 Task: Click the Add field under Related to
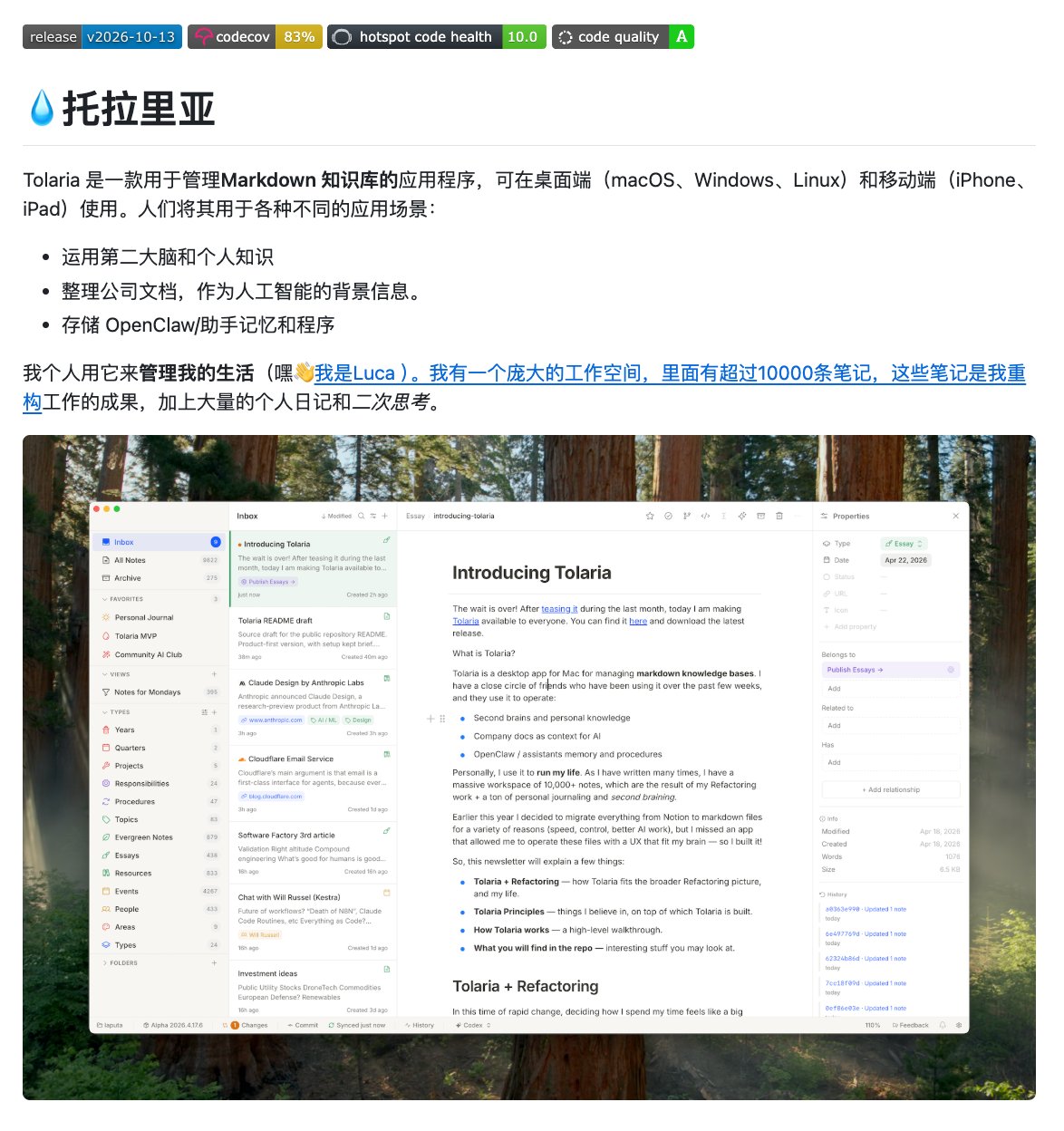[x=891, y=725]
